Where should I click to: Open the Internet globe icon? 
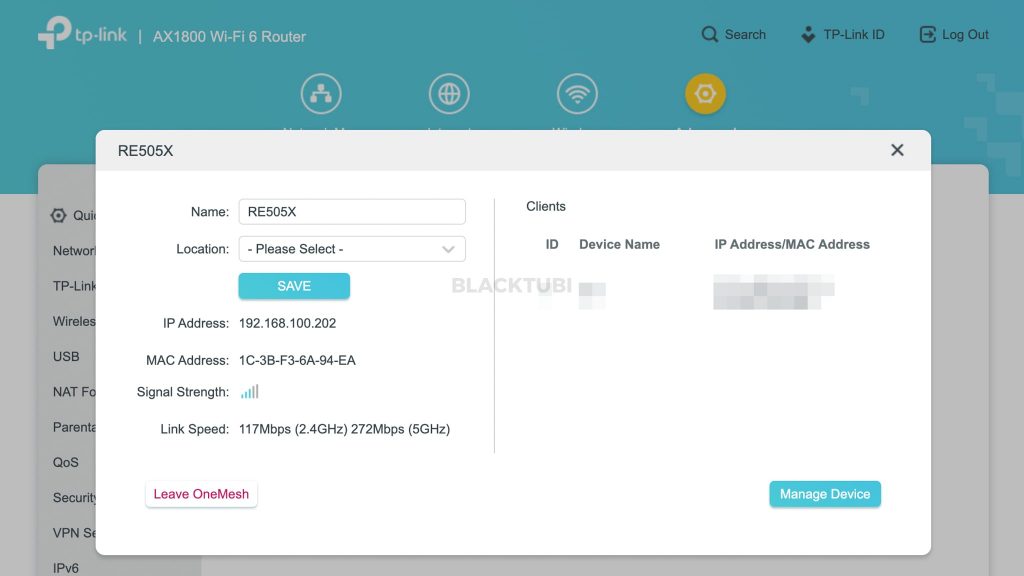pyautogui.click(x=449, y=93)
